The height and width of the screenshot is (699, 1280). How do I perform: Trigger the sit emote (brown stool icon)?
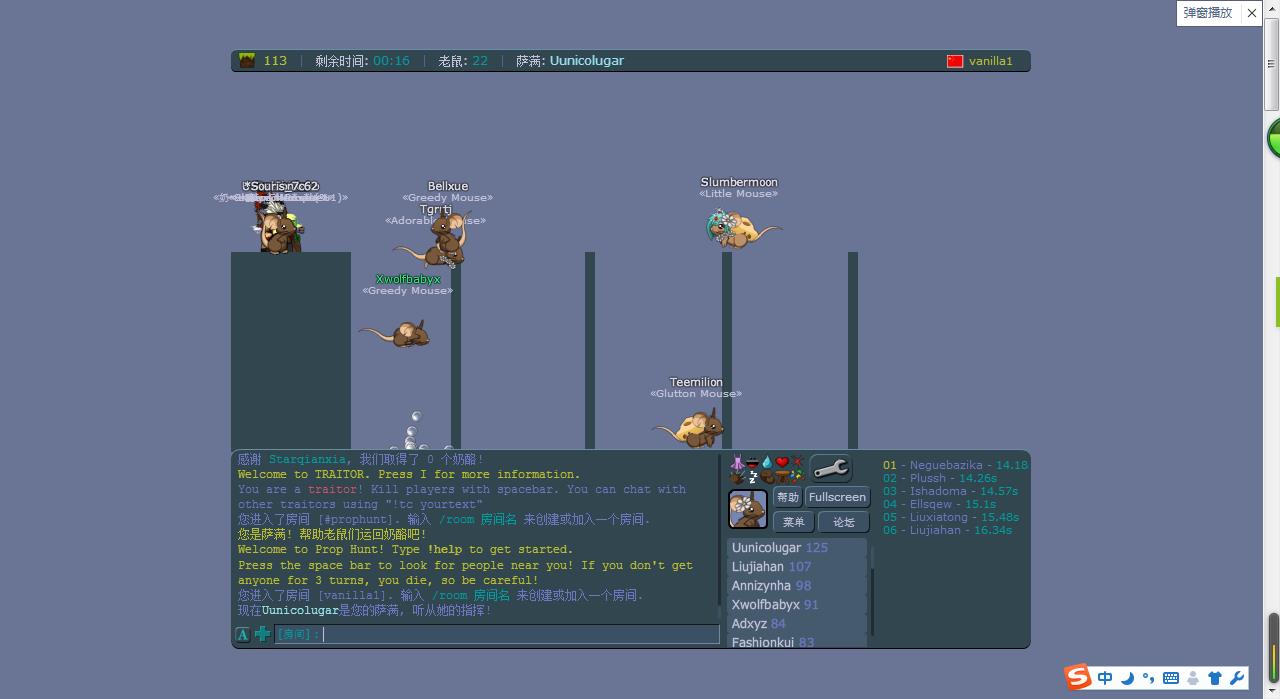click(x=782, y=477)
